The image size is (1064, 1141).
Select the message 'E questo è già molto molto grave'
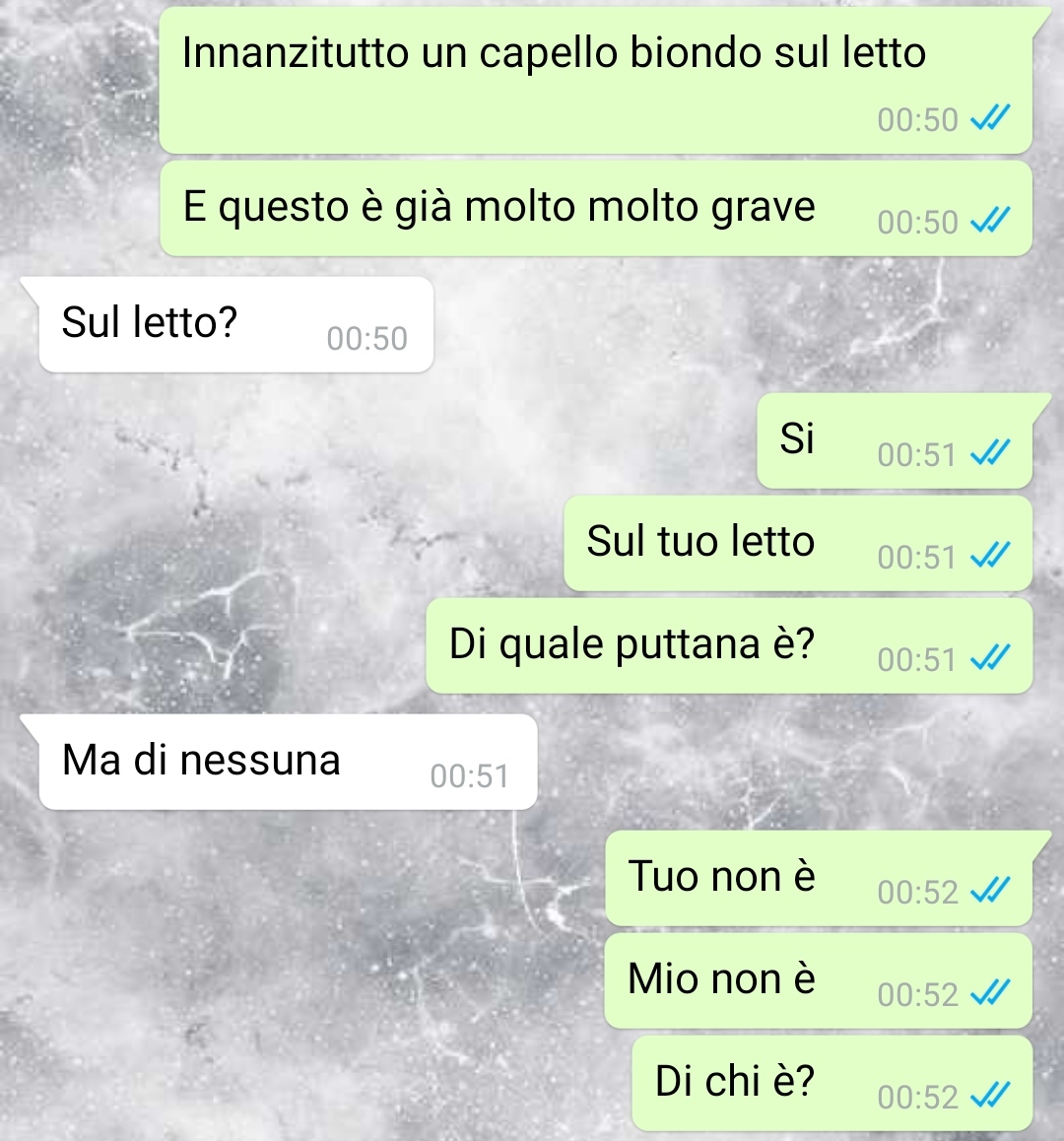(595, 208)
